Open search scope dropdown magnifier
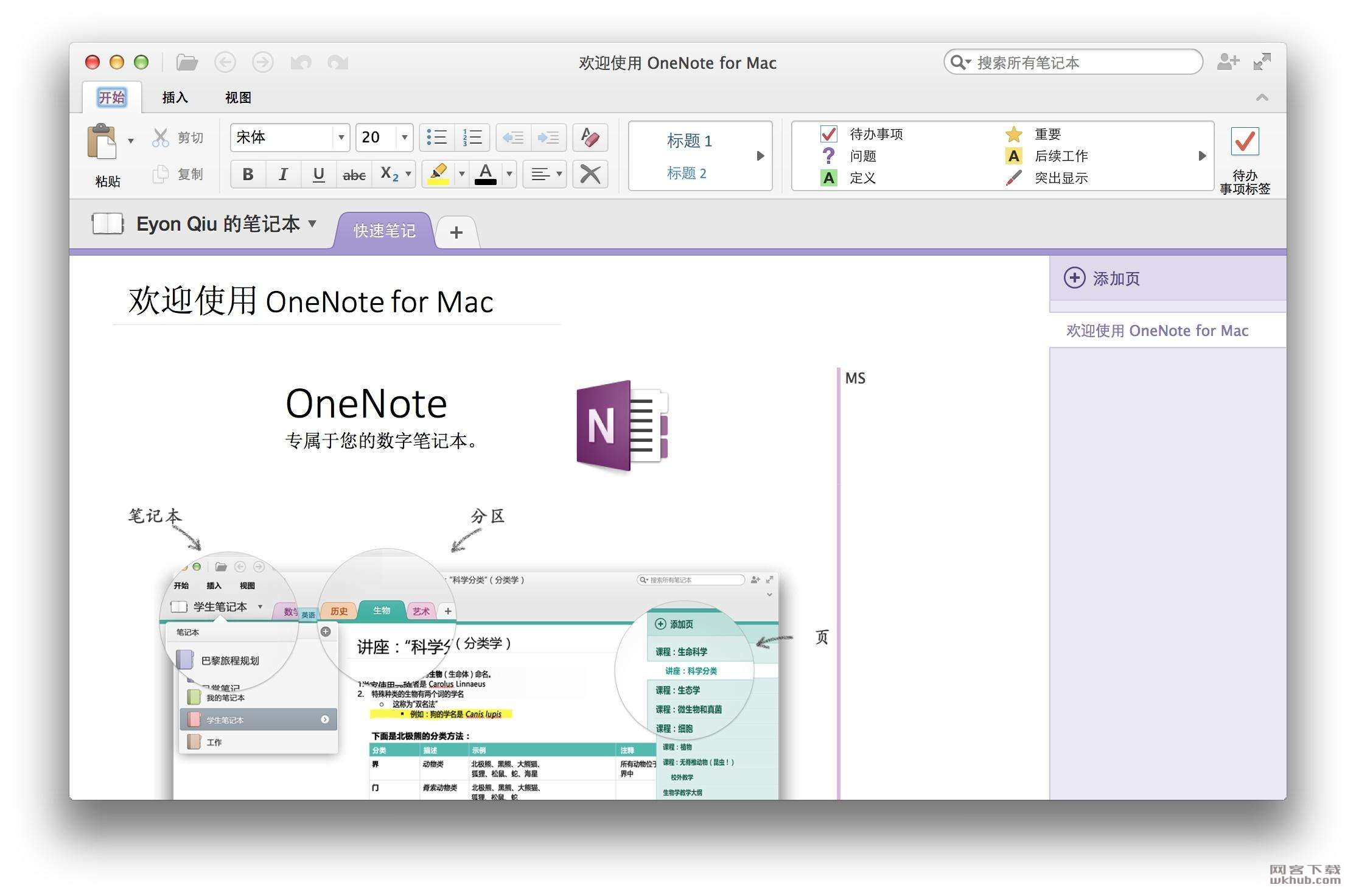Viewport: 1356px width, 896px height. (x=960, y=62)
